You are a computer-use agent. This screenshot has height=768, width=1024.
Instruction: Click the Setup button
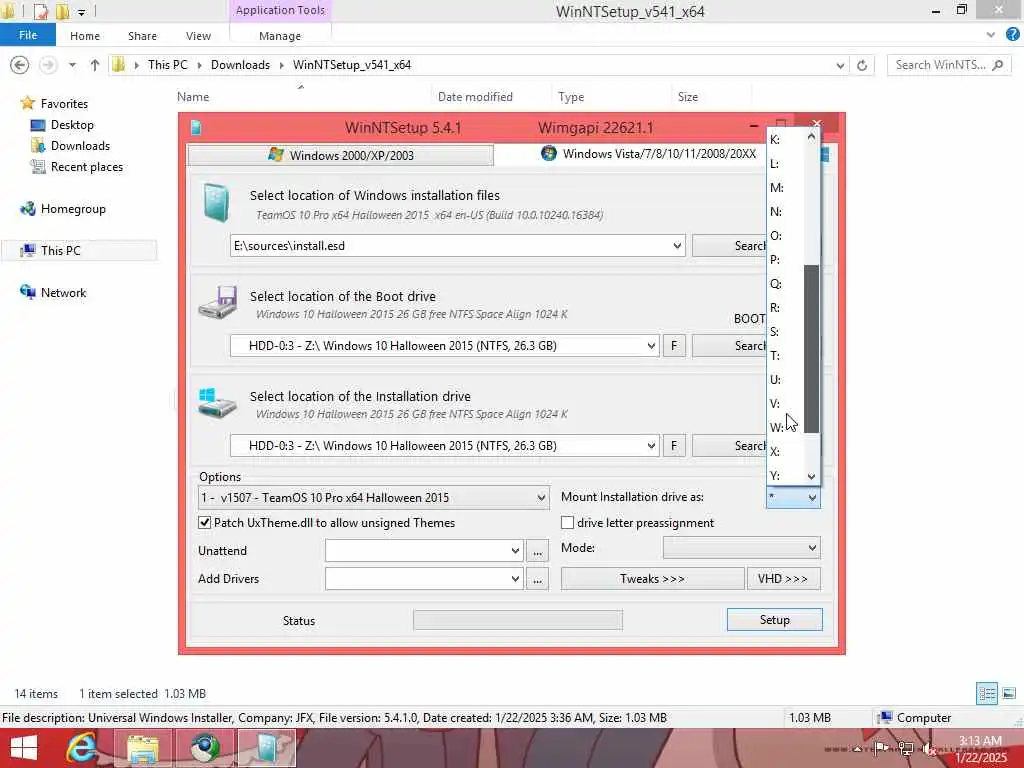tap(775, 620)
